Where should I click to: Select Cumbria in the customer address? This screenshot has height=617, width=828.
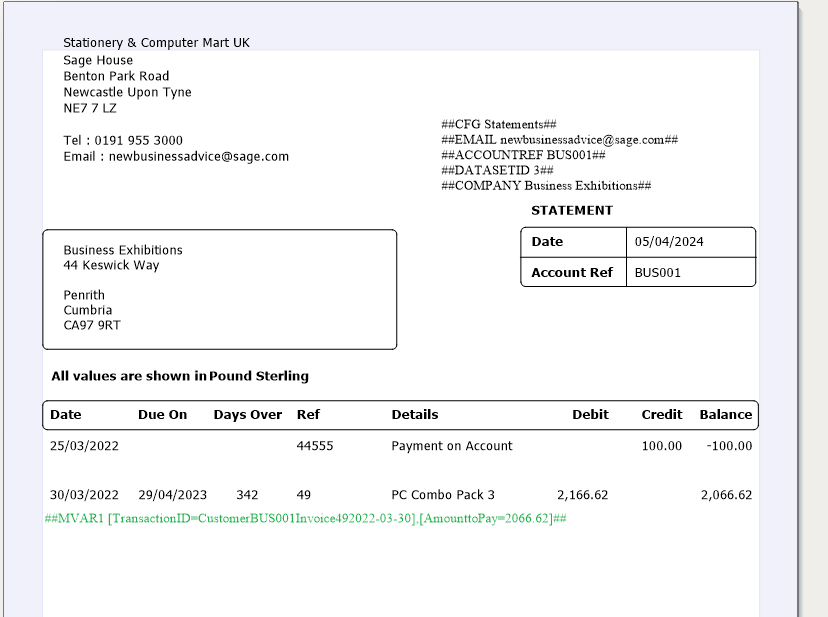pos(88,310)
